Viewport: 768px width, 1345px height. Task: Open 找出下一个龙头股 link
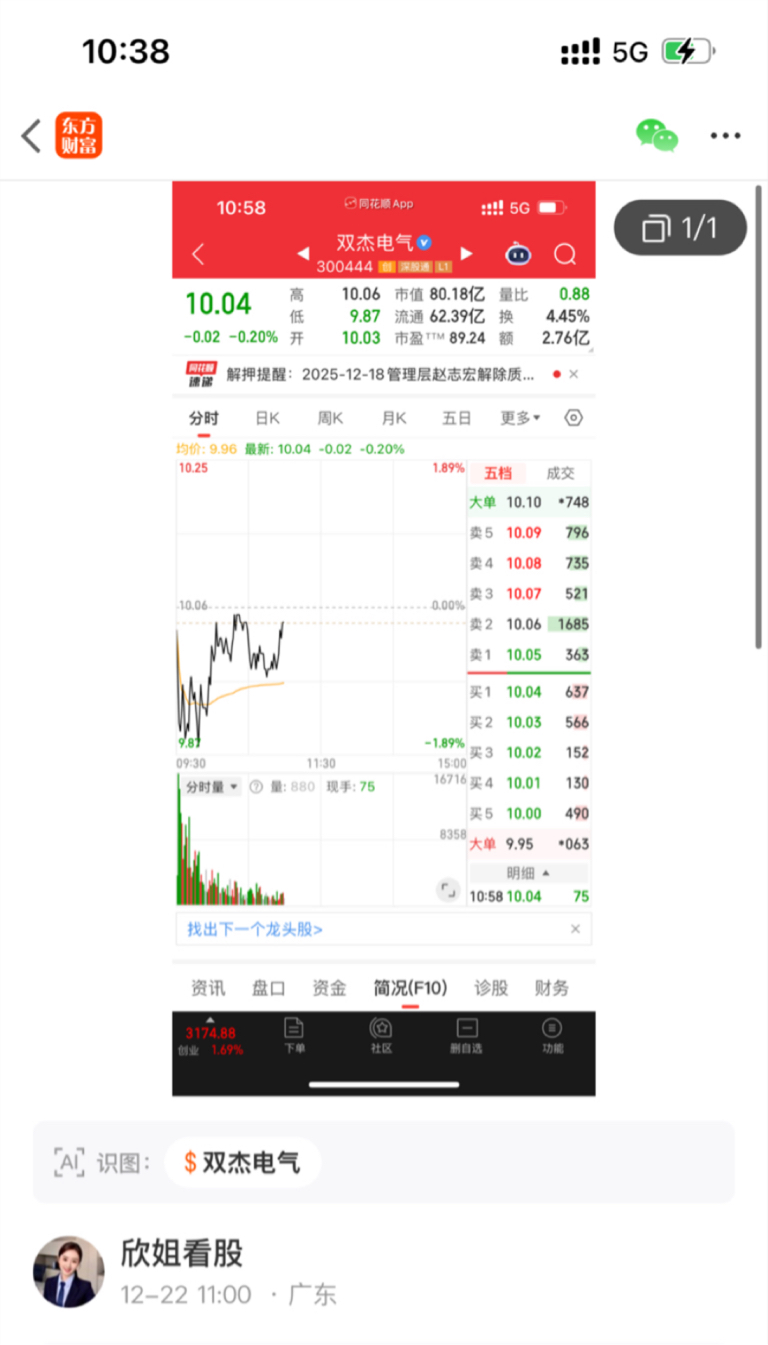(x=255, y=929)
